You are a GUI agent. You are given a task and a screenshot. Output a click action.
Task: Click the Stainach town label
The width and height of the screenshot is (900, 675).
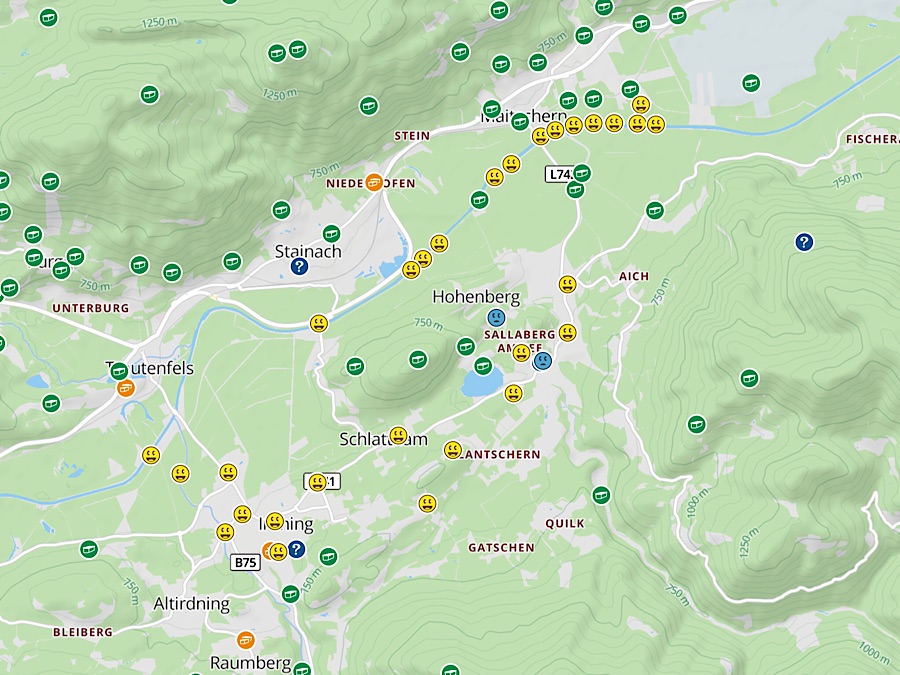(308, 252)
